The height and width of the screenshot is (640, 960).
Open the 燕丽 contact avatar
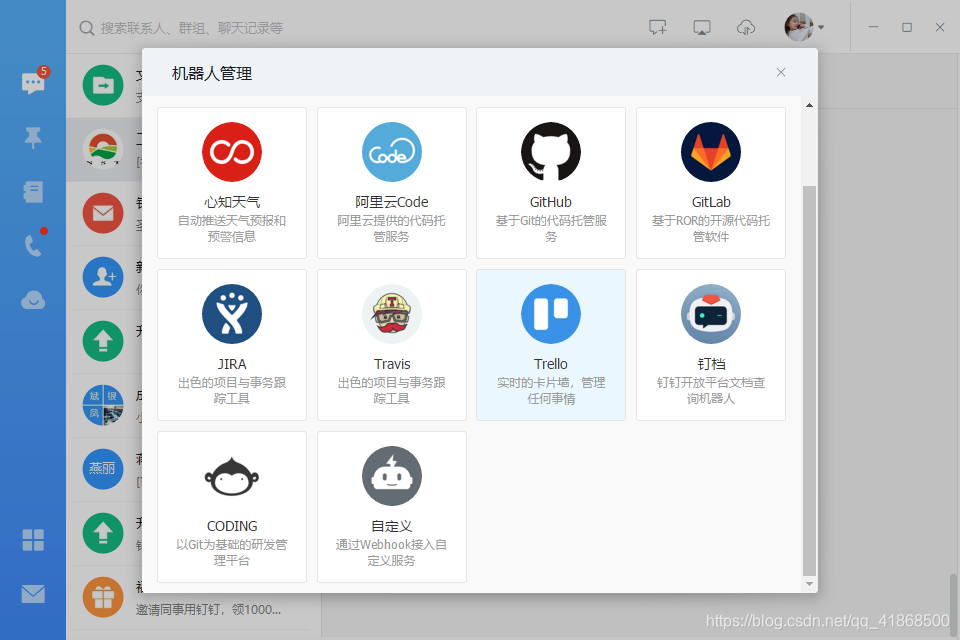click(103, 469)
